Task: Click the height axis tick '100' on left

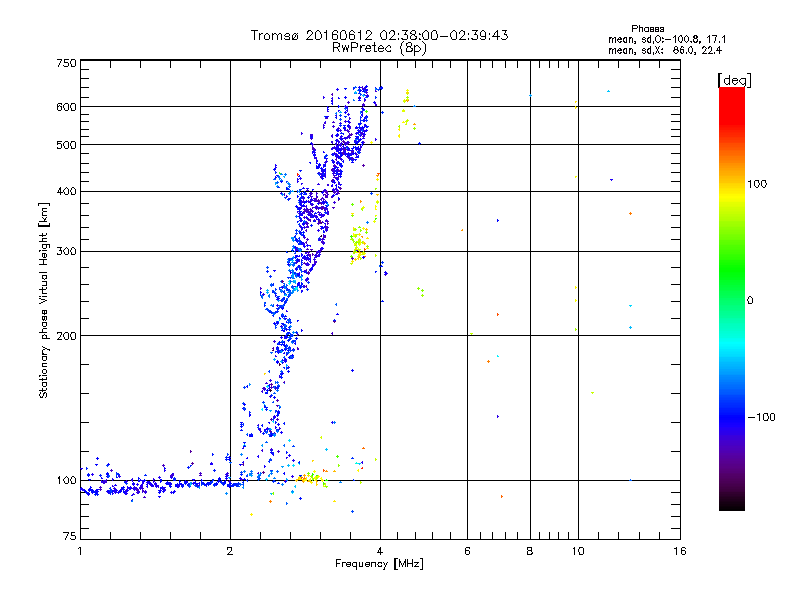Action: click(66, 481)
